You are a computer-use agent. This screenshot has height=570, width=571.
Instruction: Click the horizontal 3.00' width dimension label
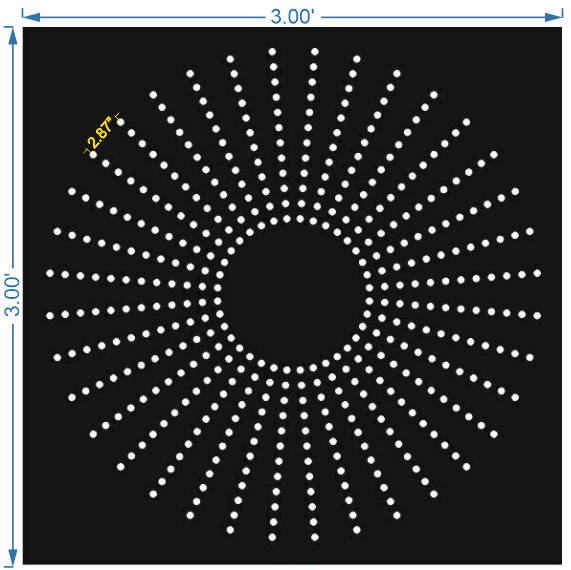pos(292,17)
